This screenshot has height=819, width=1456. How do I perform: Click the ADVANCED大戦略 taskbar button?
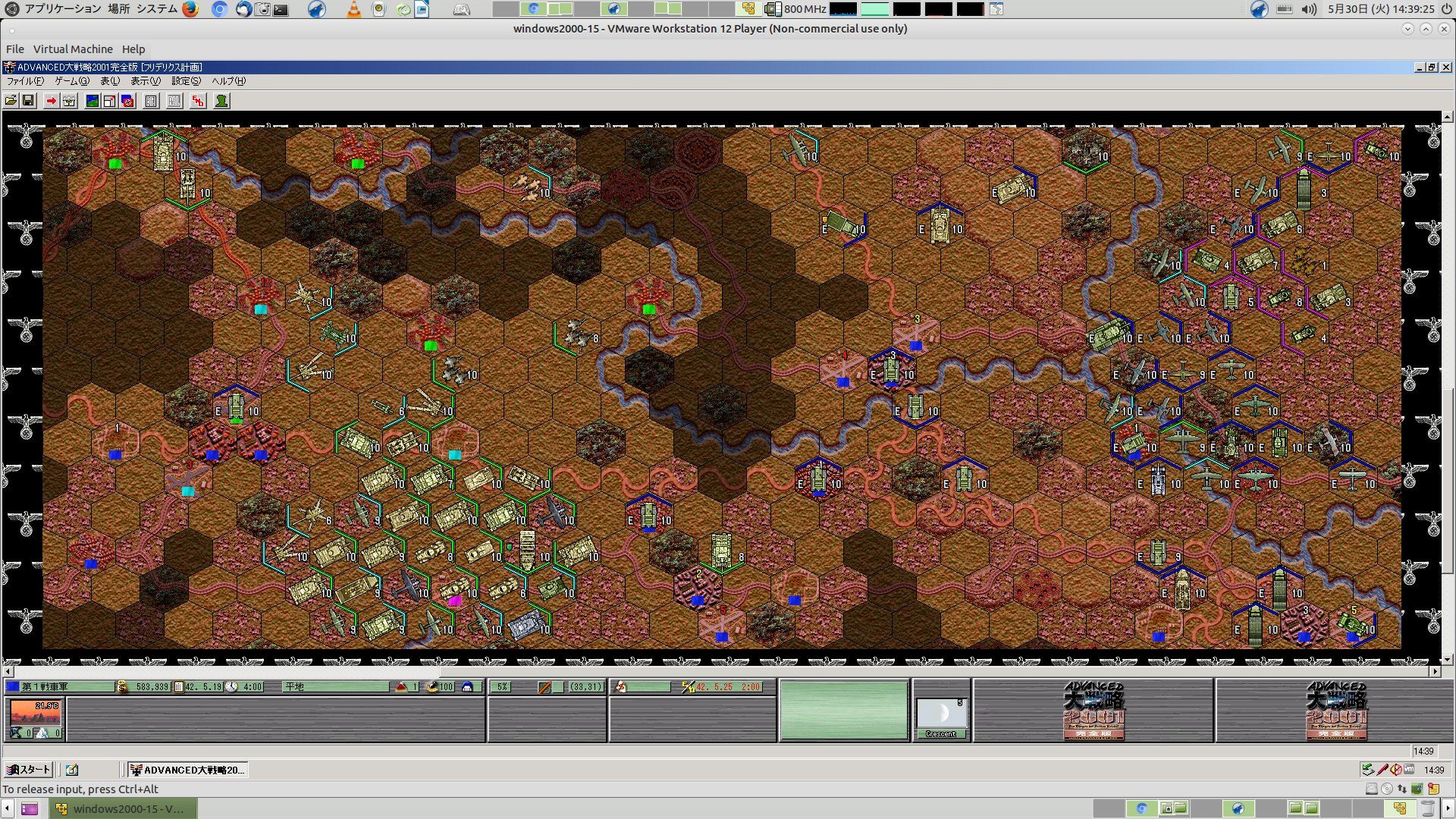tap(187, 770)
